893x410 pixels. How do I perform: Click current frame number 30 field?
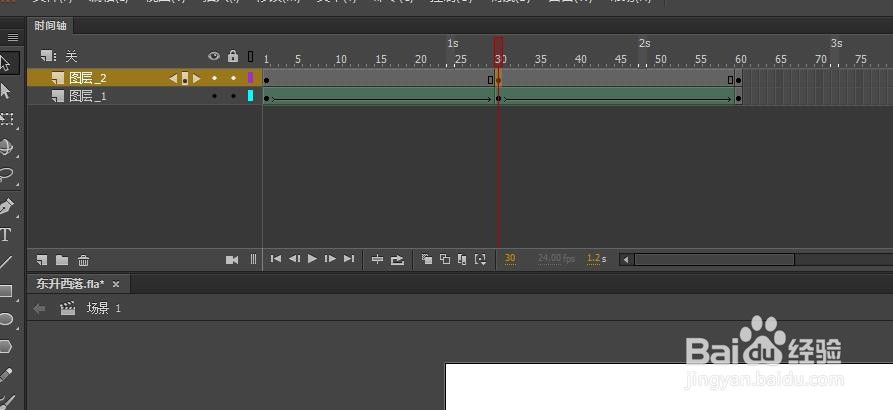coord(510,259)
